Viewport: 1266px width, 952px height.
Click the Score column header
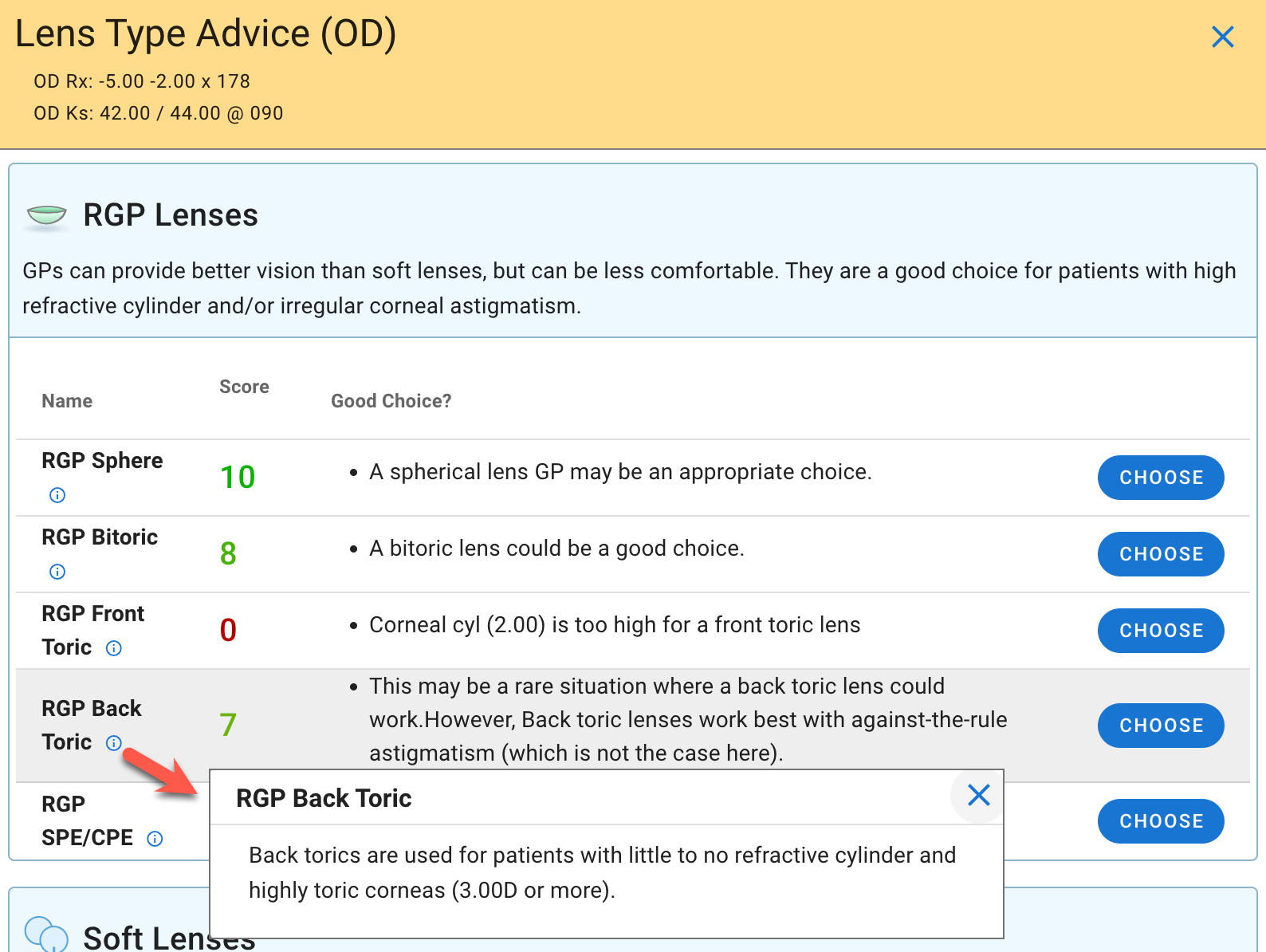click(x=244, y=387)
